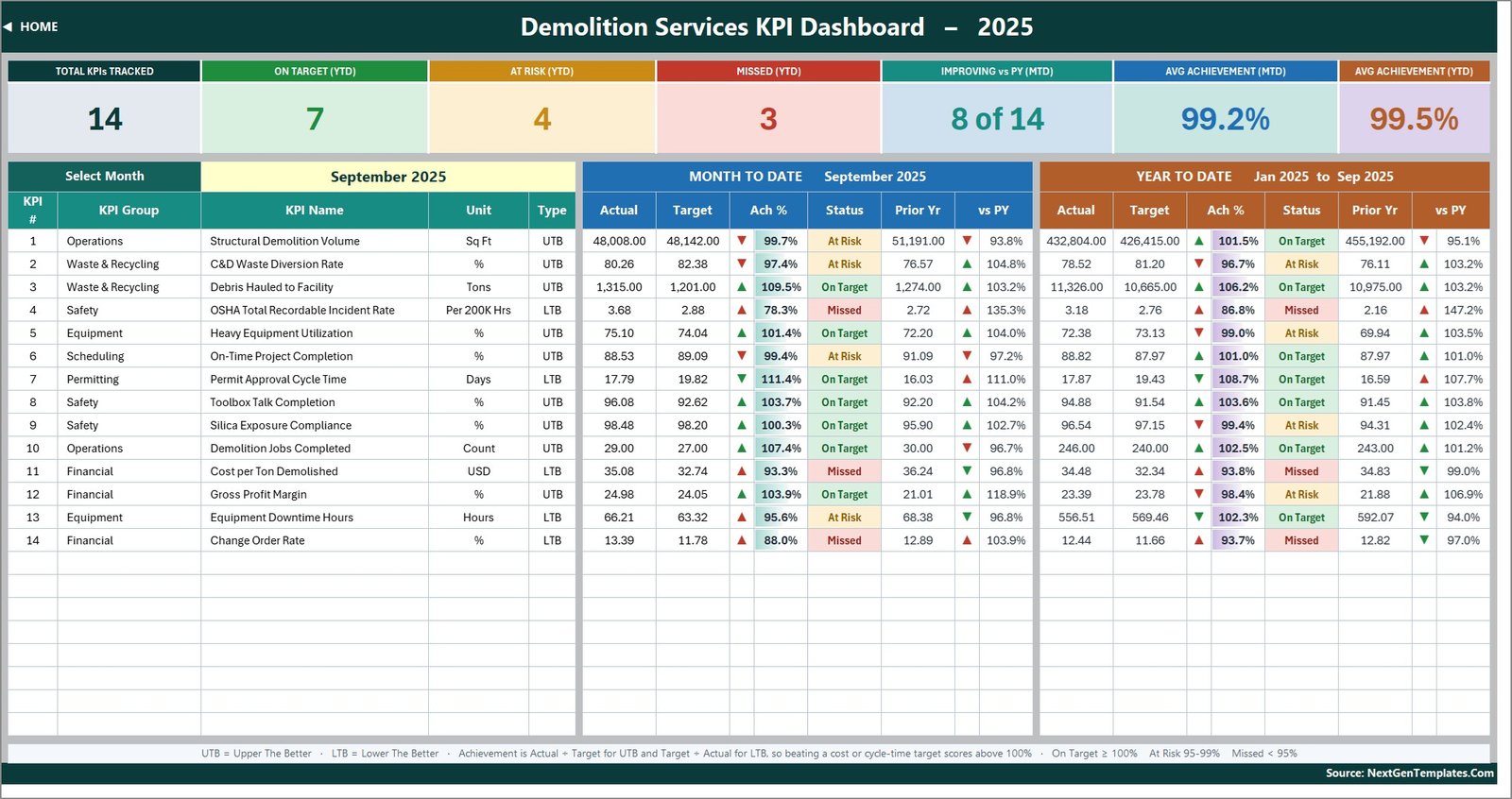The image size is (1512, 799).
Task: Click YTD Ach arrow for C&D Waste Diversion Rate
Action: click(x=1199, y=263)
